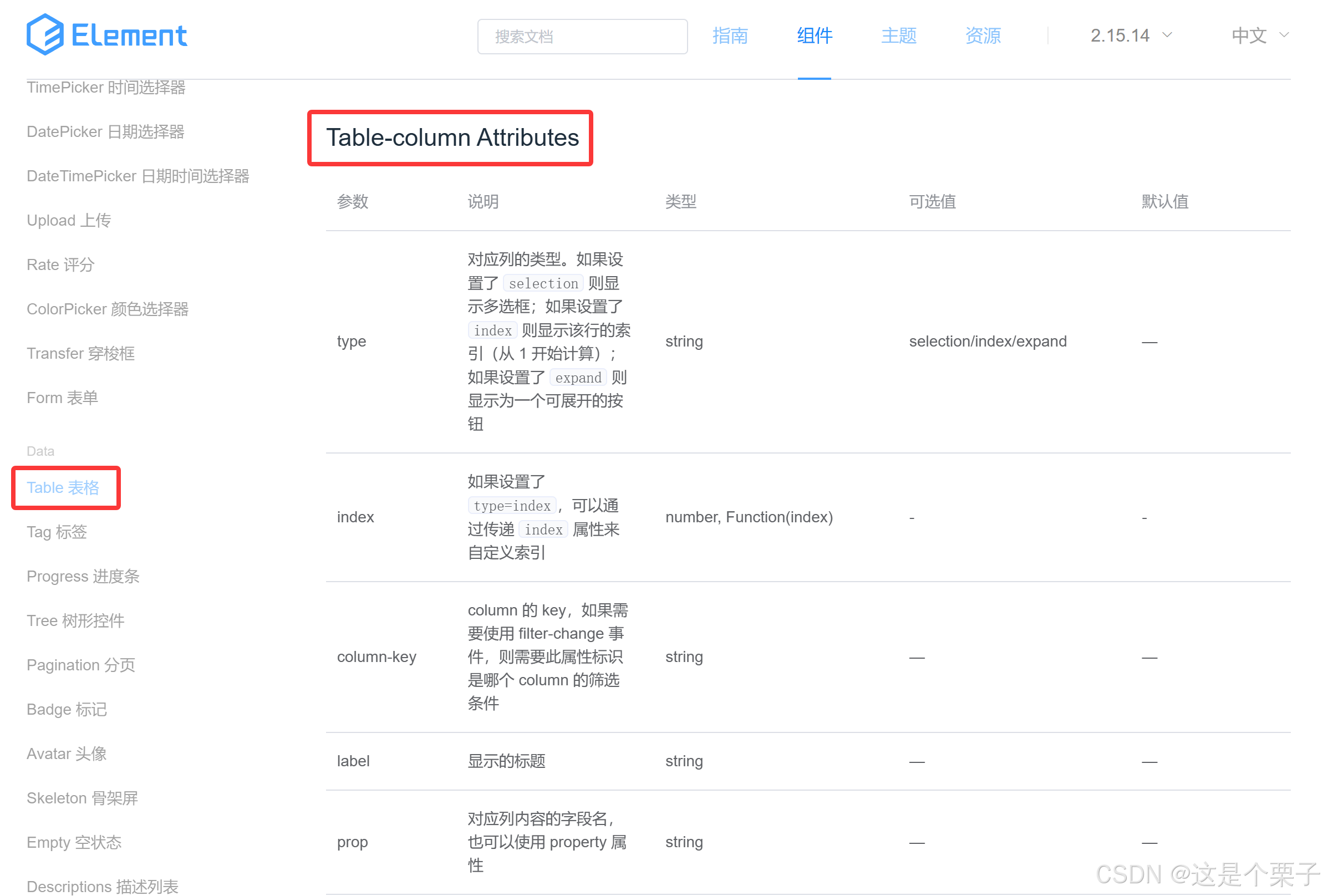The width and height of the screenshot is (1323, 896).
Task: Click the Table-column Attributes heading
Action: (452, 138)
